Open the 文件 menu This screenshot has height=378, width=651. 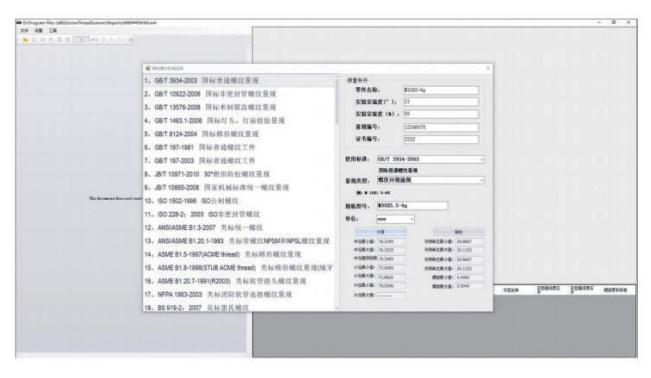[24, 31]
